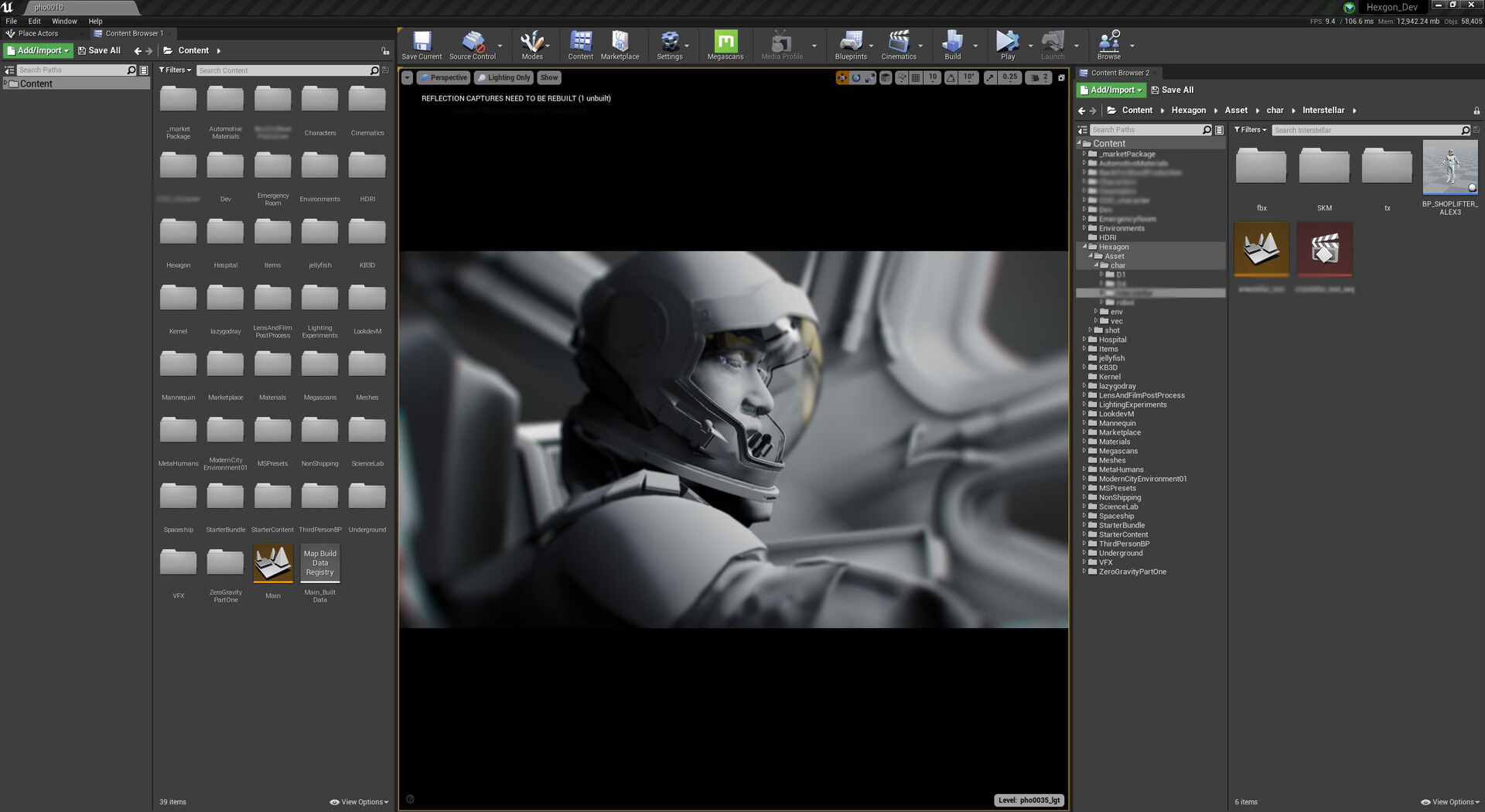Select the Main level asset thumbnail
This screenshot has width=1485, height=812.
pos(273,563)
